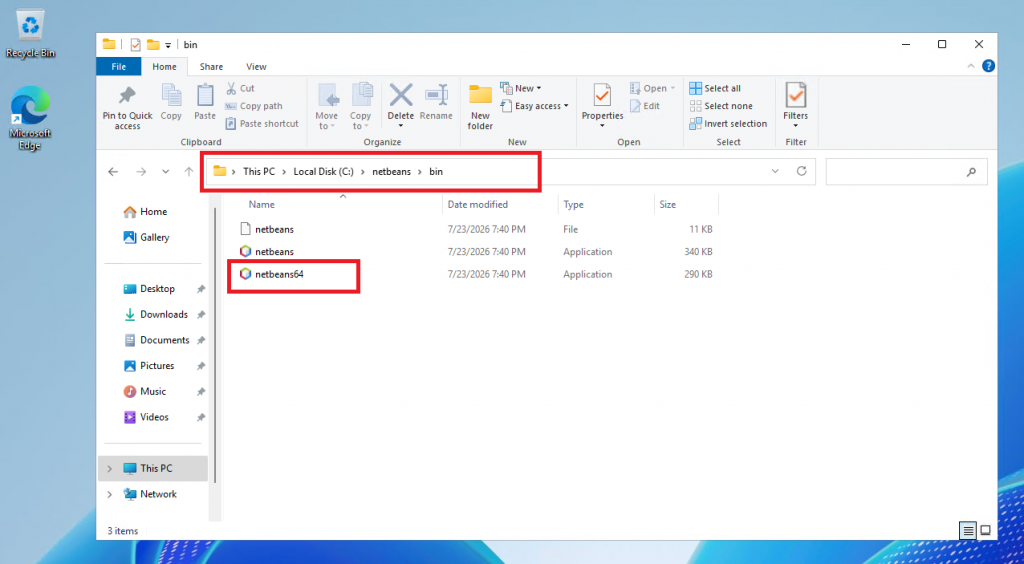
Task: Collapse the ribbon with the chevron
Action: click(970, 66)
